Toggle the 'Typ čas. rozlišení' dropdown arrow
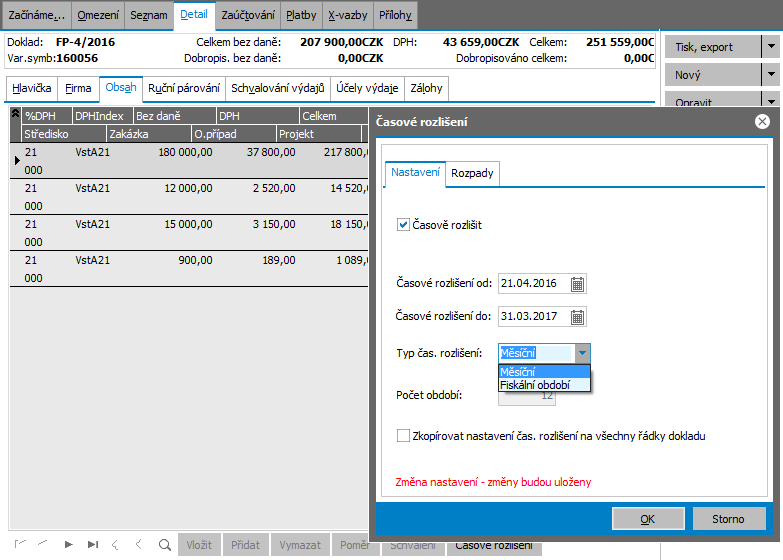The image size is (783, 560). pos(583,353)
